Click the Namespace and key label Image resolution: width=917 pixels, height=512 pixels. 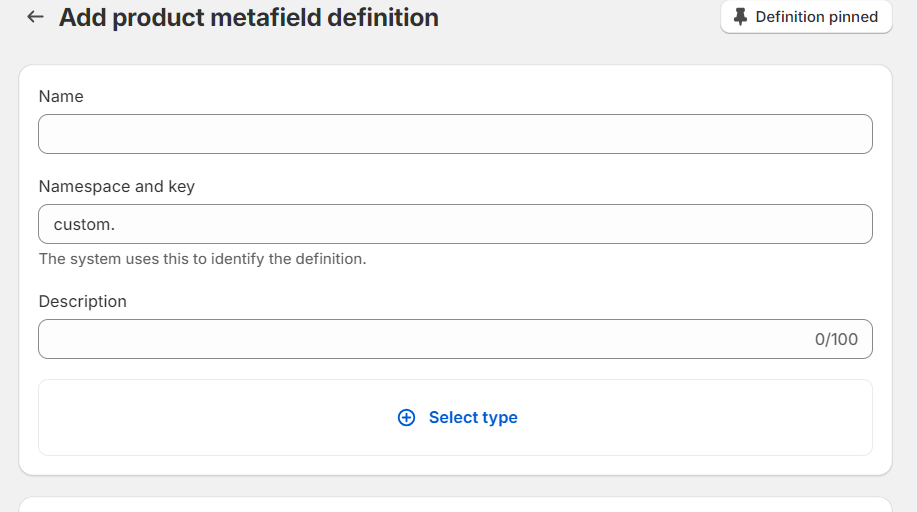point(117,187)
